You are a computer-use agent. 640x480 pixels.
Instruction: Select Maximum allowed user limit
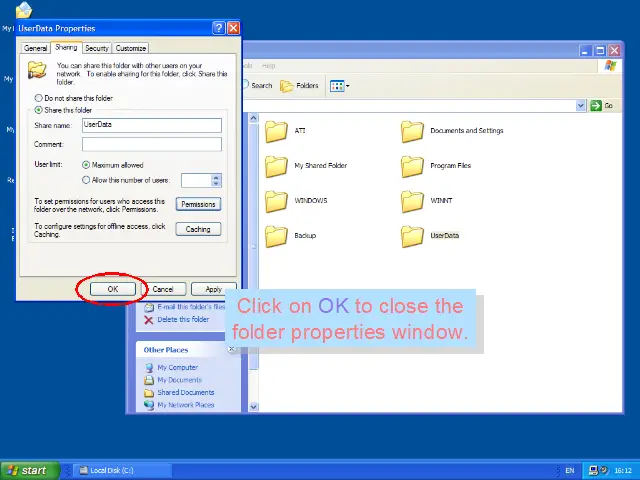(x=86, y=165)
